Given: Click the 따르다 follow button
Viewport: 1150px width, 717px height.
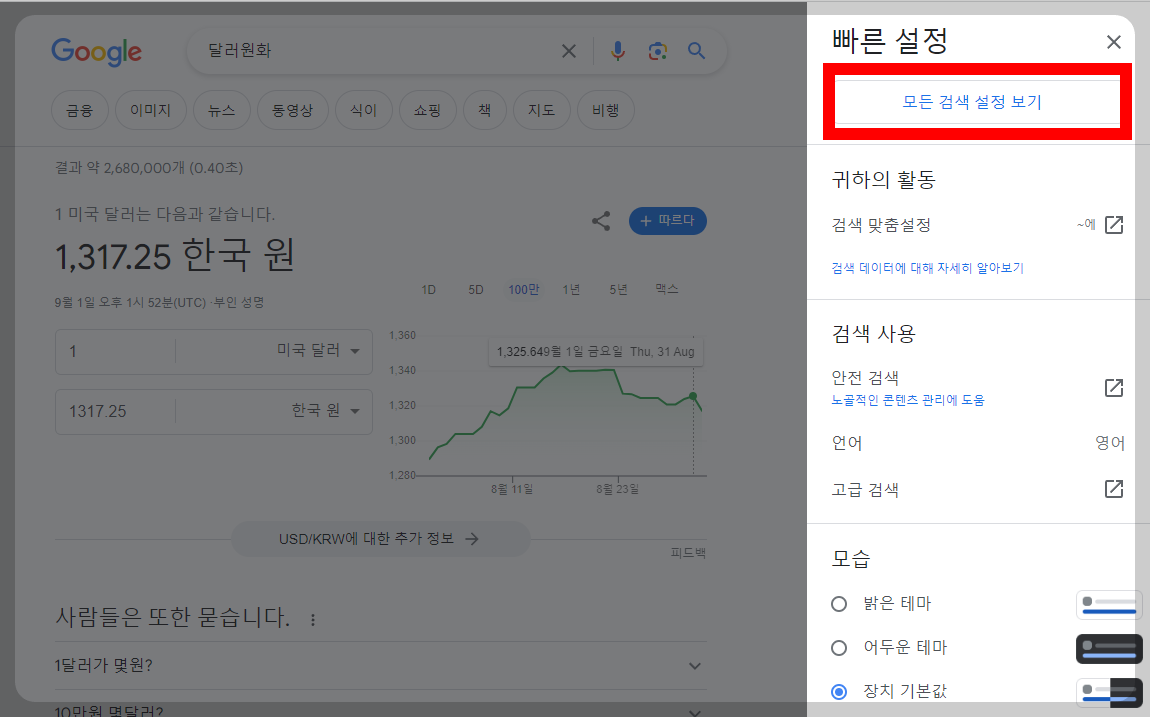Looking at the screenshot, I should coord(667,221).
